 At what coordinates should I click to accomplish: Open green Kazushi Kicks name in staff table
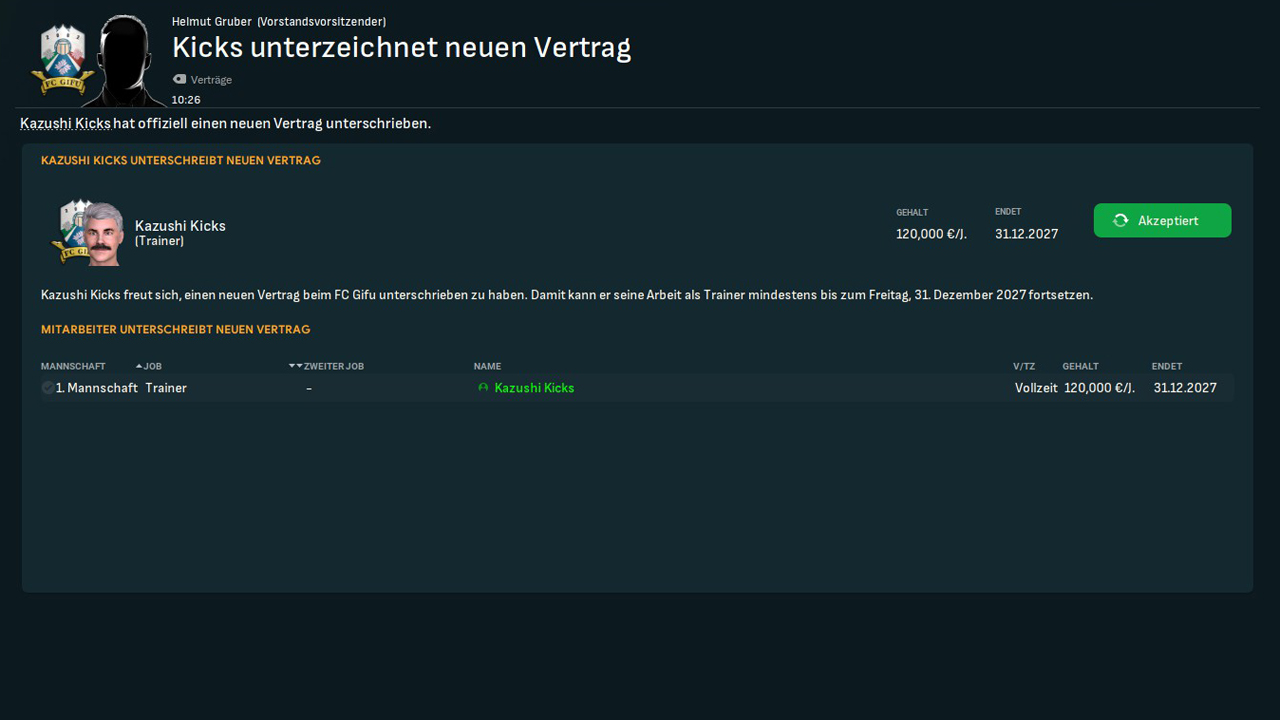[534, 388]
